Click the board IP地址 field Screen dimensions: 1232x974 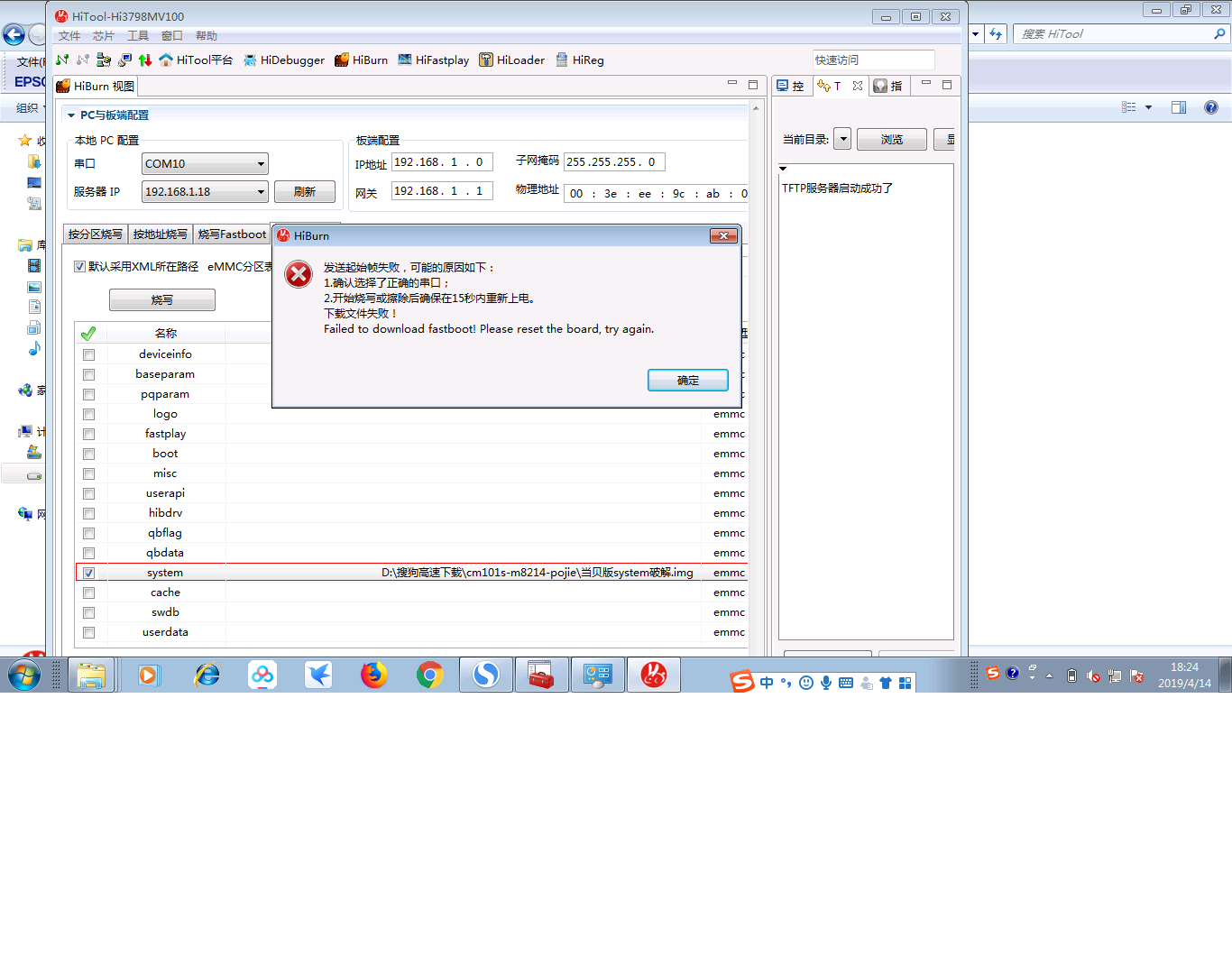coord(442,162)
